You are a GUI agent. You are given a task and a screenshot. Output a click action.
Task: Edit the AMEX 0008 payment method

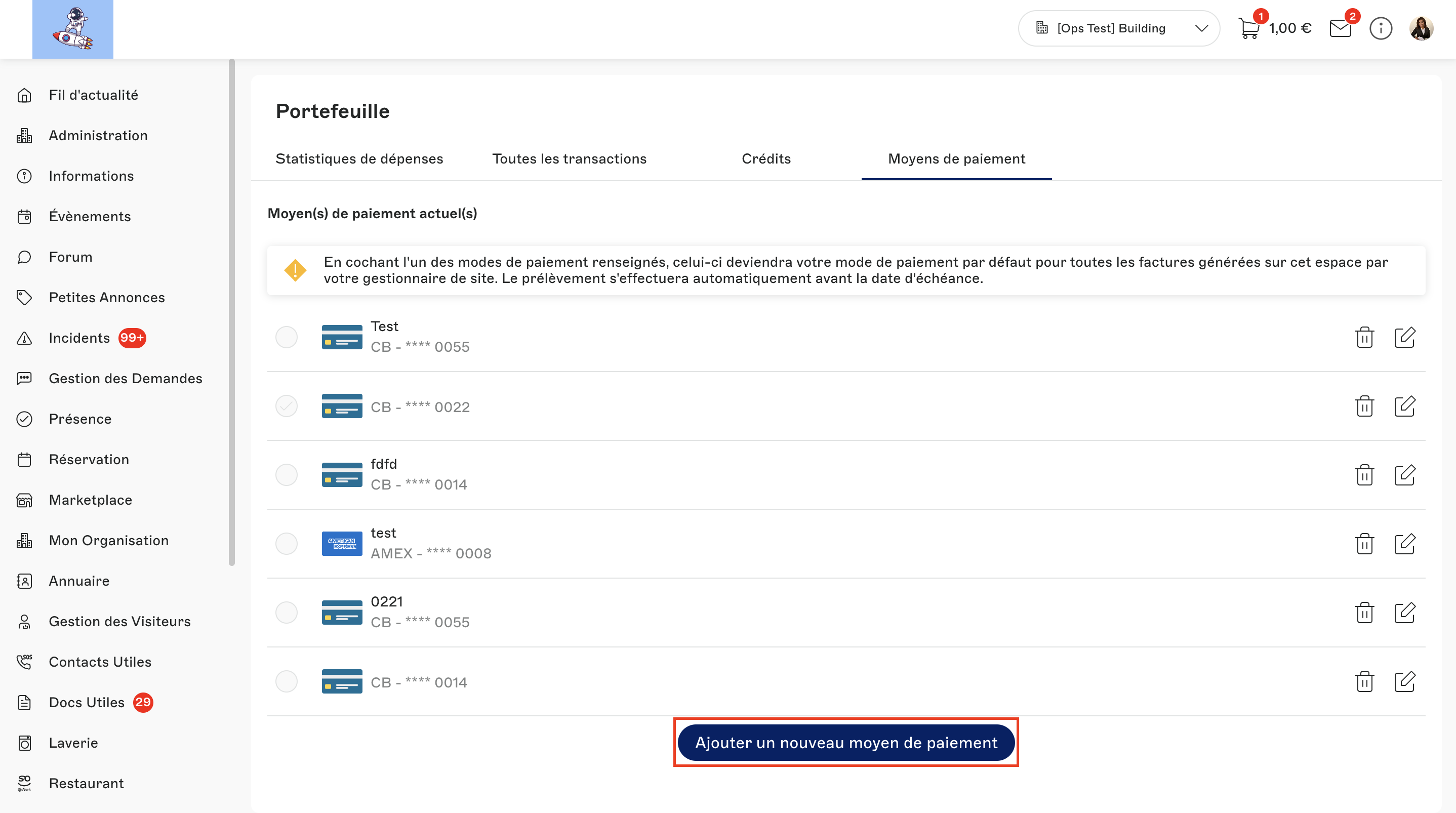pyautogui.click(x=1404, y=544)
